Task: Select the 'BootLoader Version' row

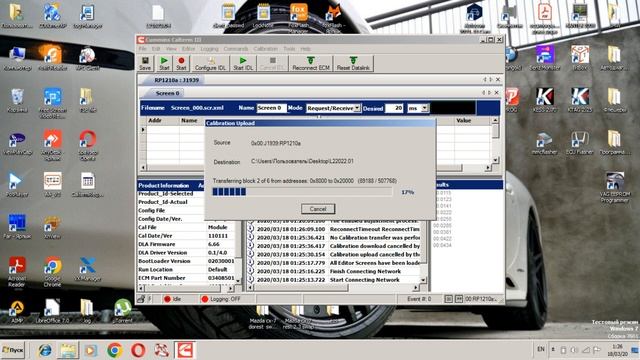Action: (x=187, y=261)
